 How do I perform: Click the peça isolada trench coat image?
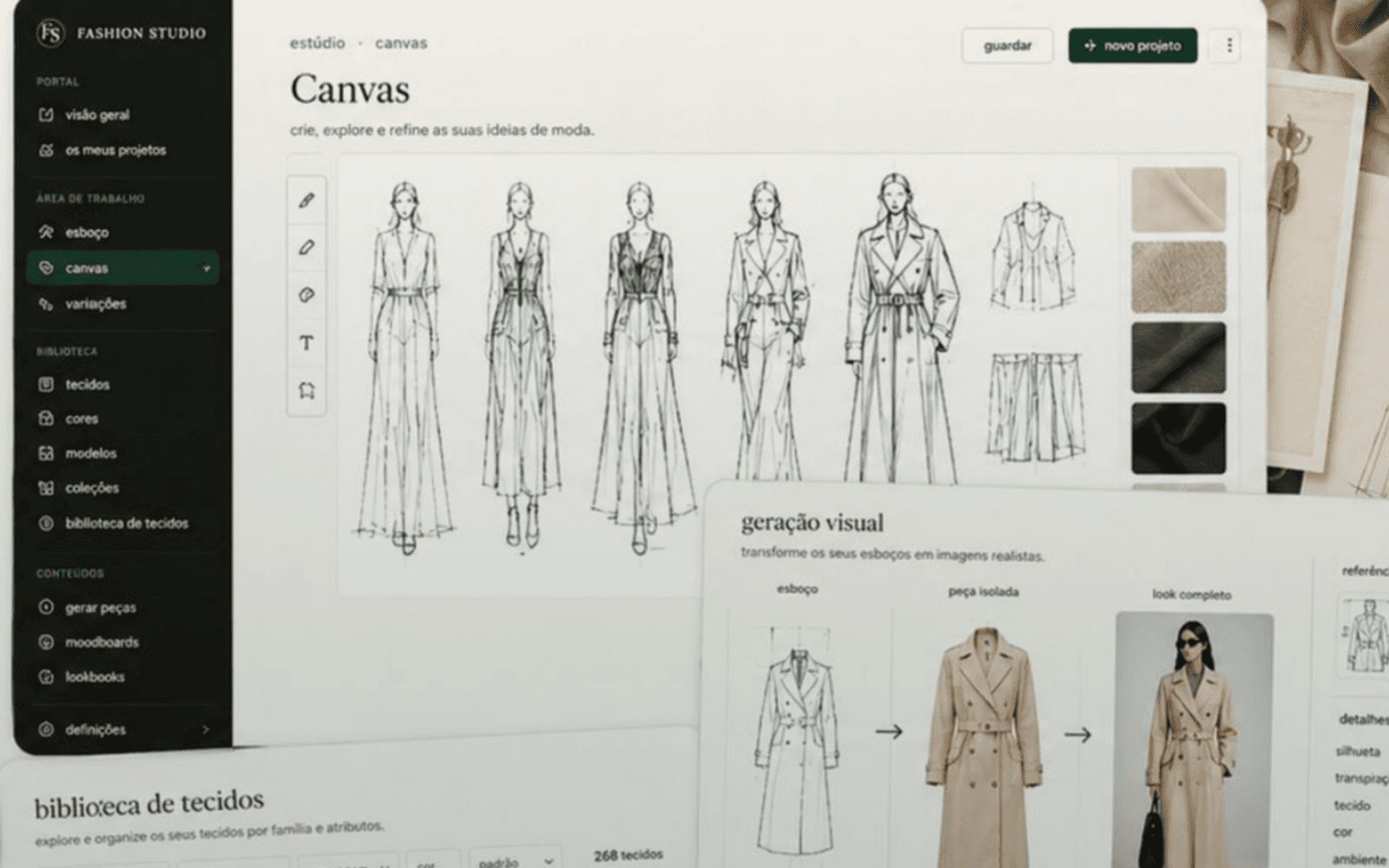(984, 746)
